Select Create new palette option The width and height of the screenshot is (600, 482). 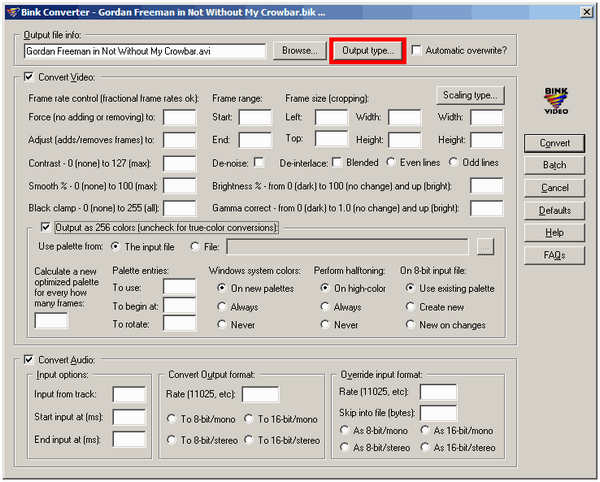pyautogui.click(x=410, y=307)
